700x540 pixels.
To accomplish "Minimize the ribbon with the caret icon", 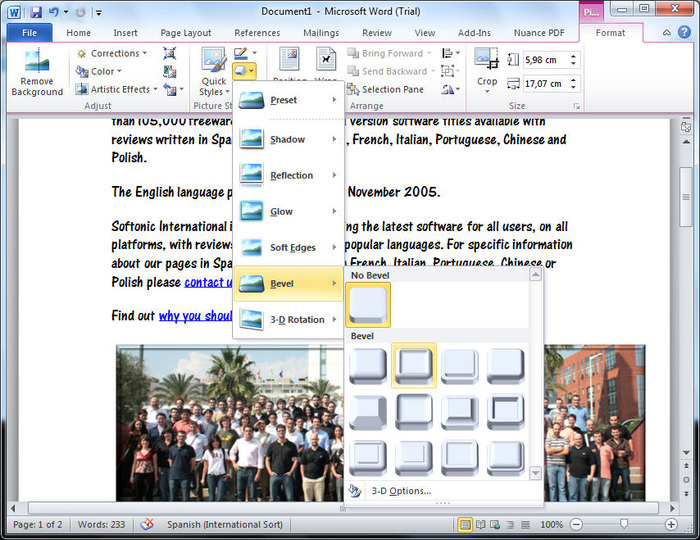I will 667,33.
